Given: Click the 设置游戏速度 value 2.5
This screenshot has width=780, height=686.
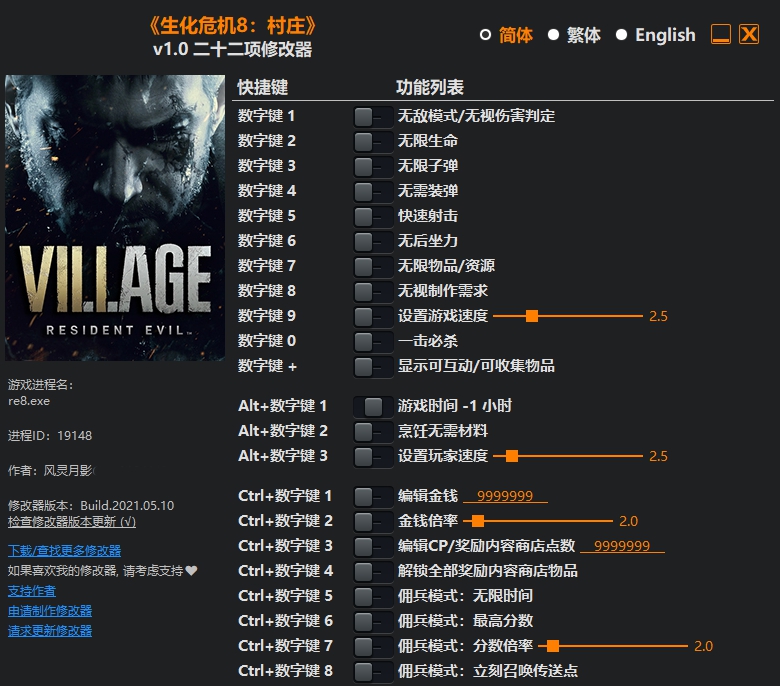Looking at the screenshot, I should click(658, 316).
